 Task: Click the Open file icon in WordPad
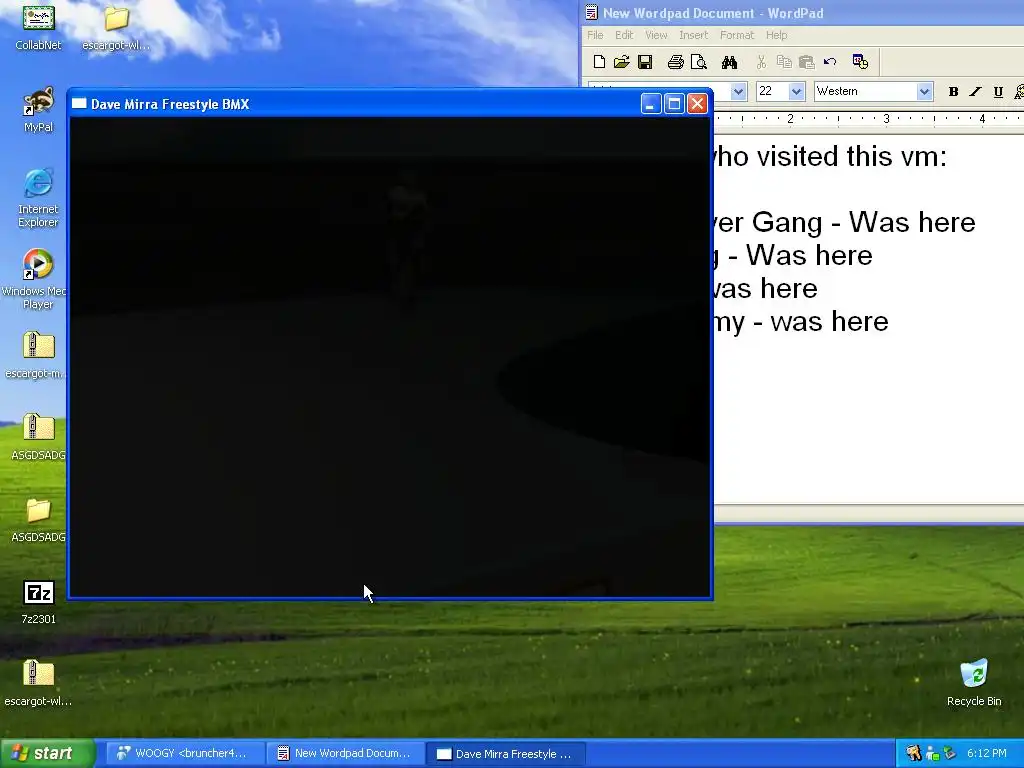[622, 62]
